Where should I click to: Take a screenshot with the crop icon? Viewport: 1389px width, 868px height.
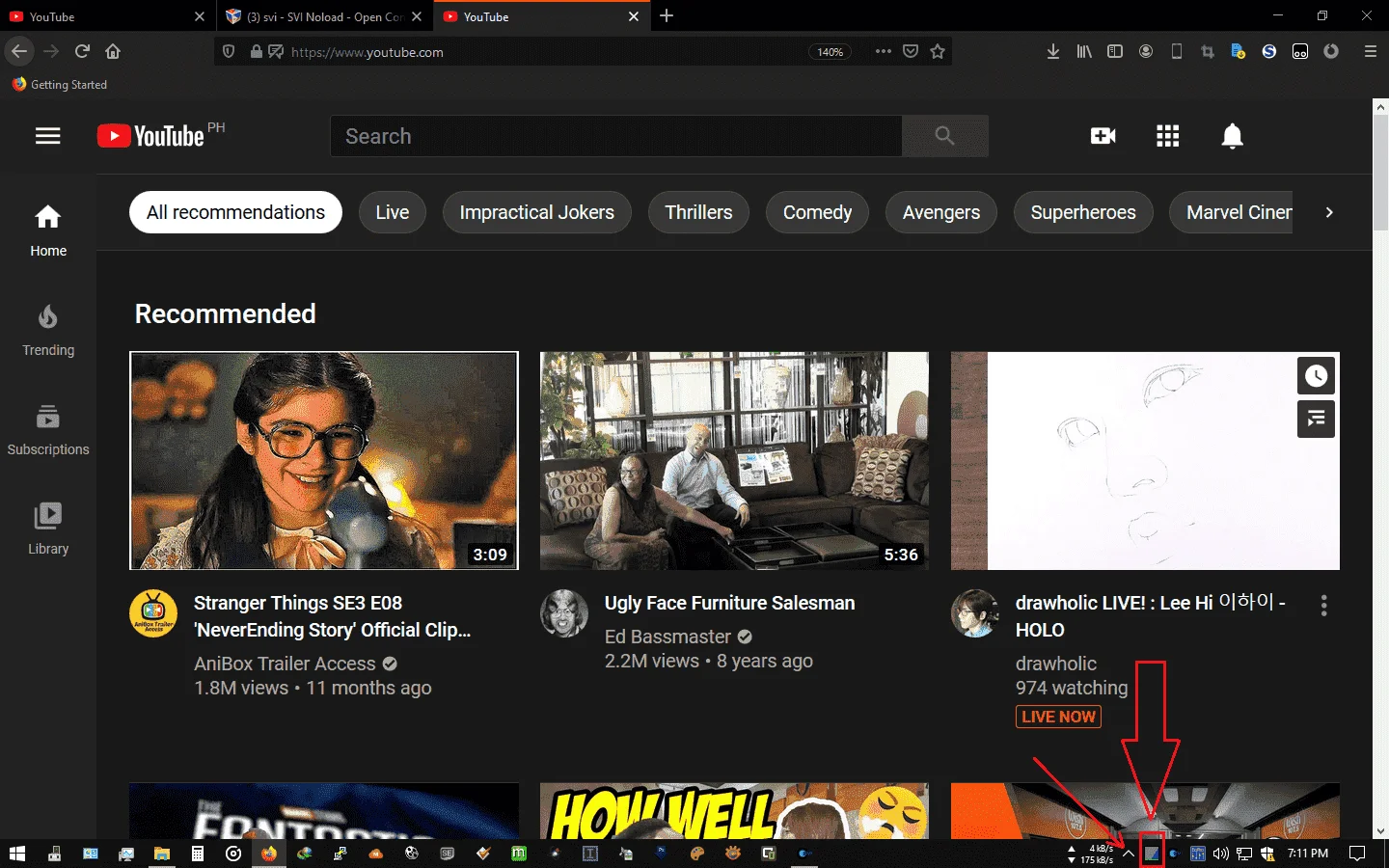point(1208,51)
